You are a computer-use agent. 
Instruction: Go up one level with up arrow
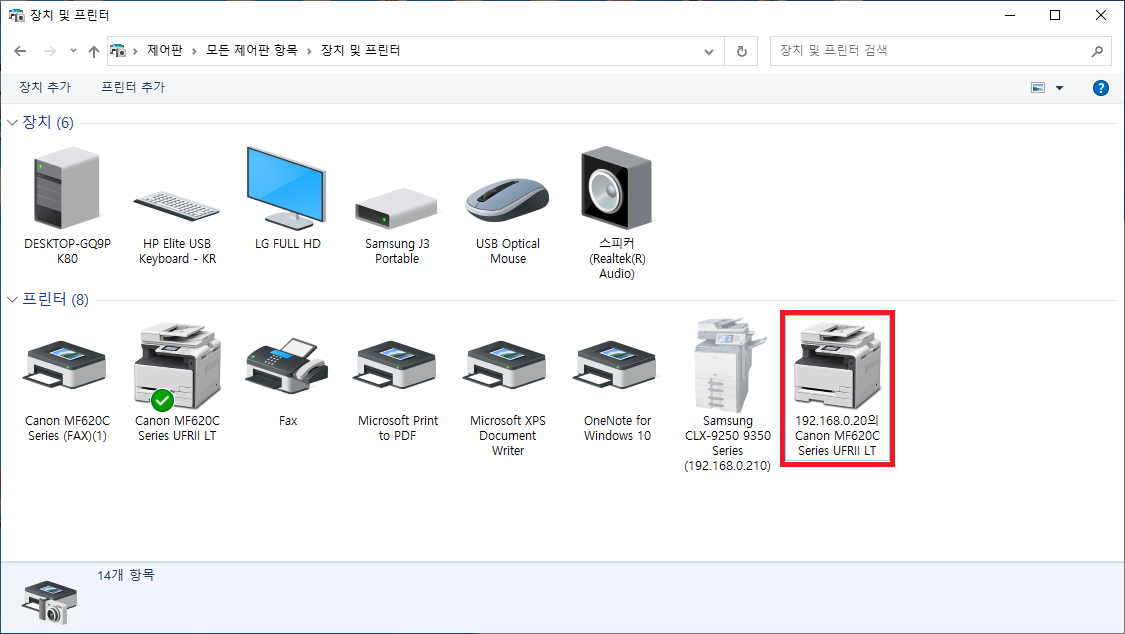click(x=93, y=51)
